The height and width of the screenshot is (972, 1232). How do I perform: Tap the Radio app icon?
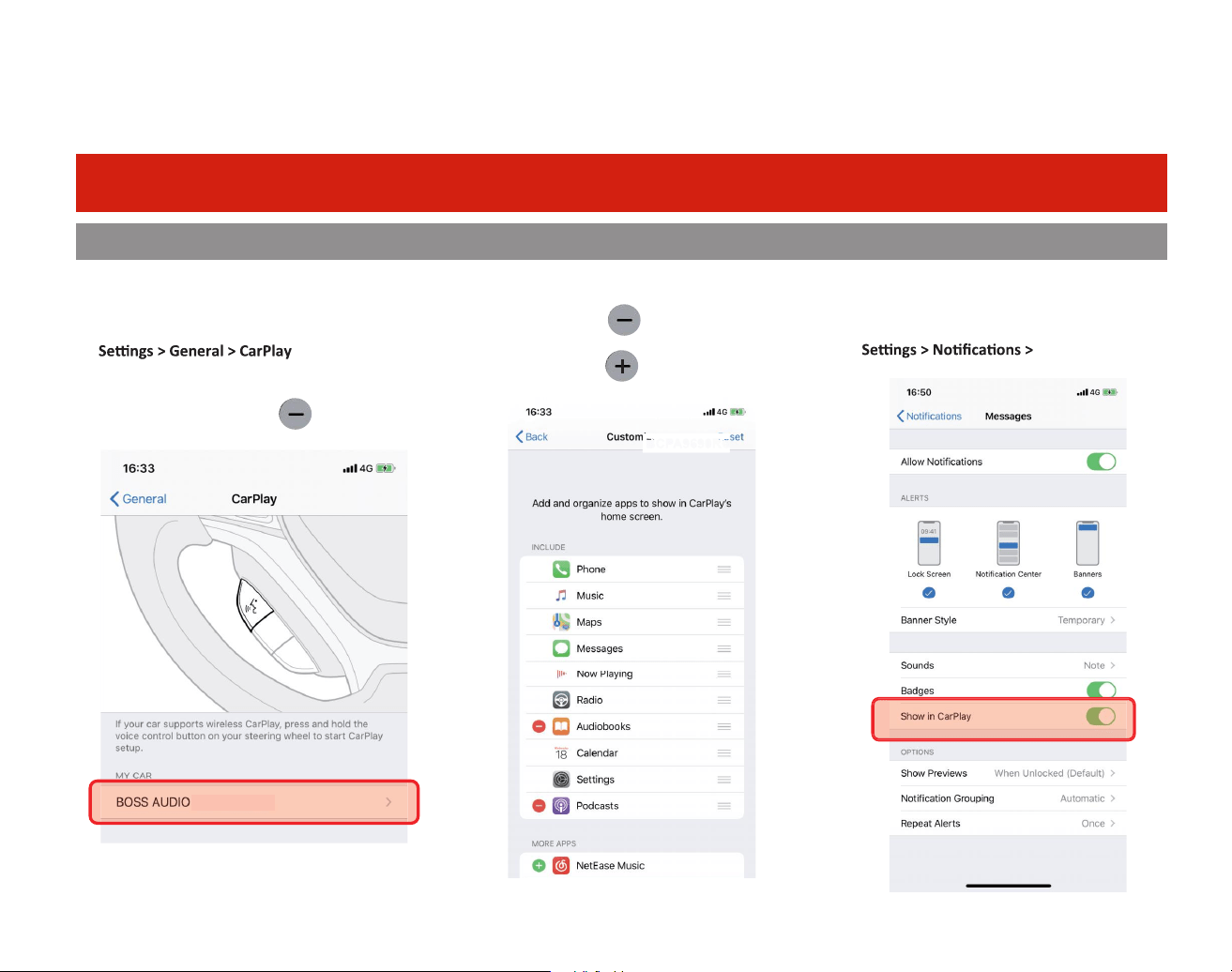[561, 700]
